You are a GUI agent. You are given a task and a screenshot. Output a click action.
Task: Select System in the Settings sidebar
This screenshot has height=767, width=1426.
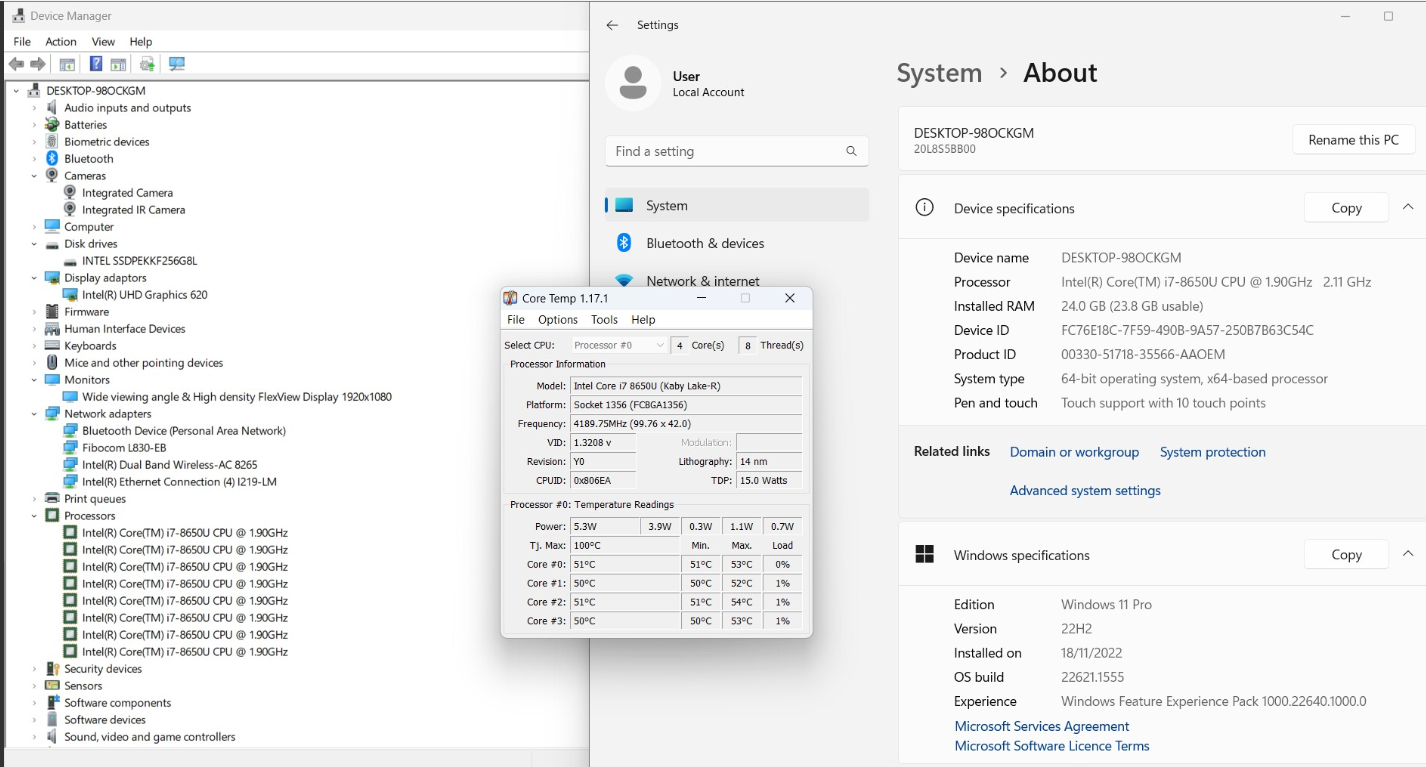click(736, 205)
